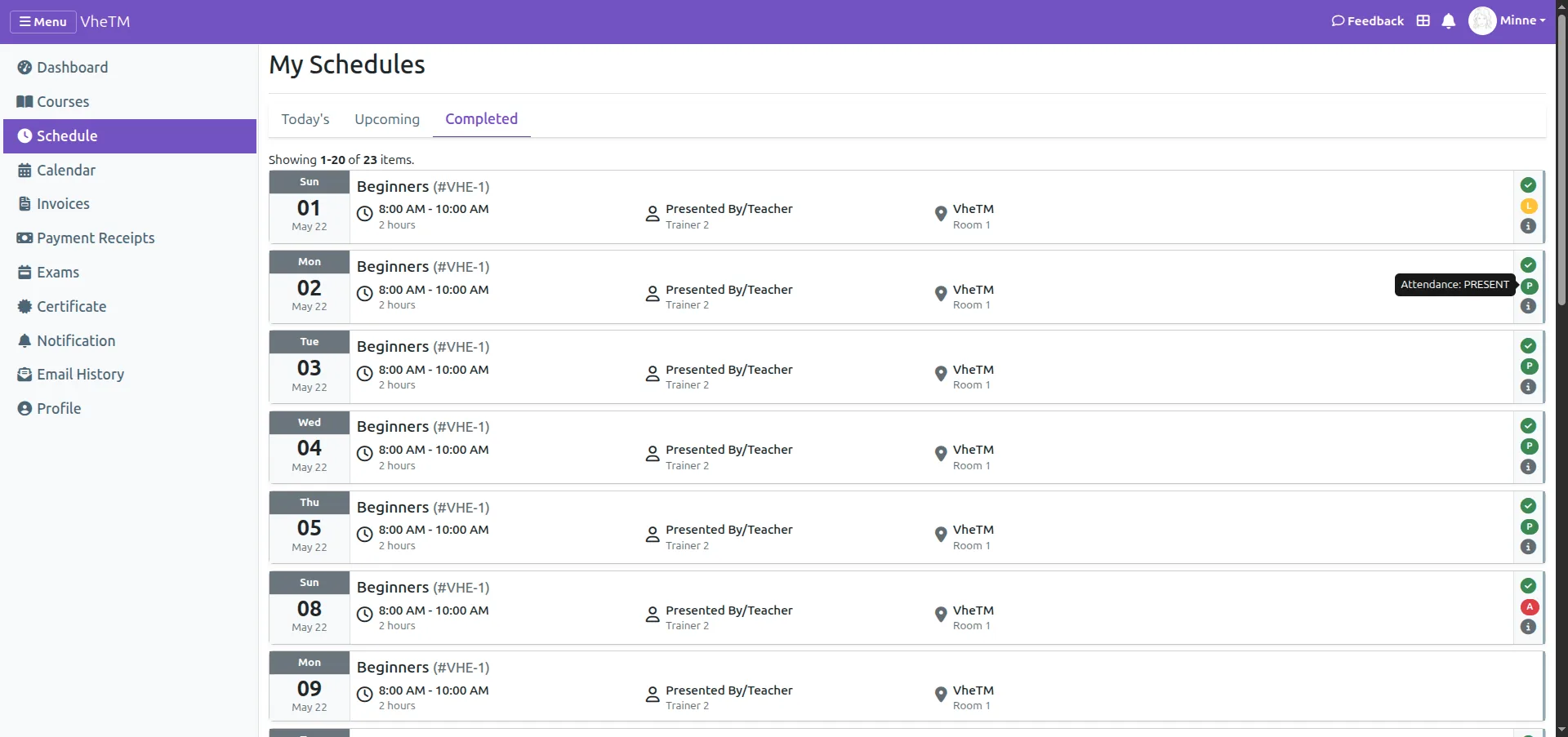
Task: Switch to the Today's tab
Action: (305, 119)
